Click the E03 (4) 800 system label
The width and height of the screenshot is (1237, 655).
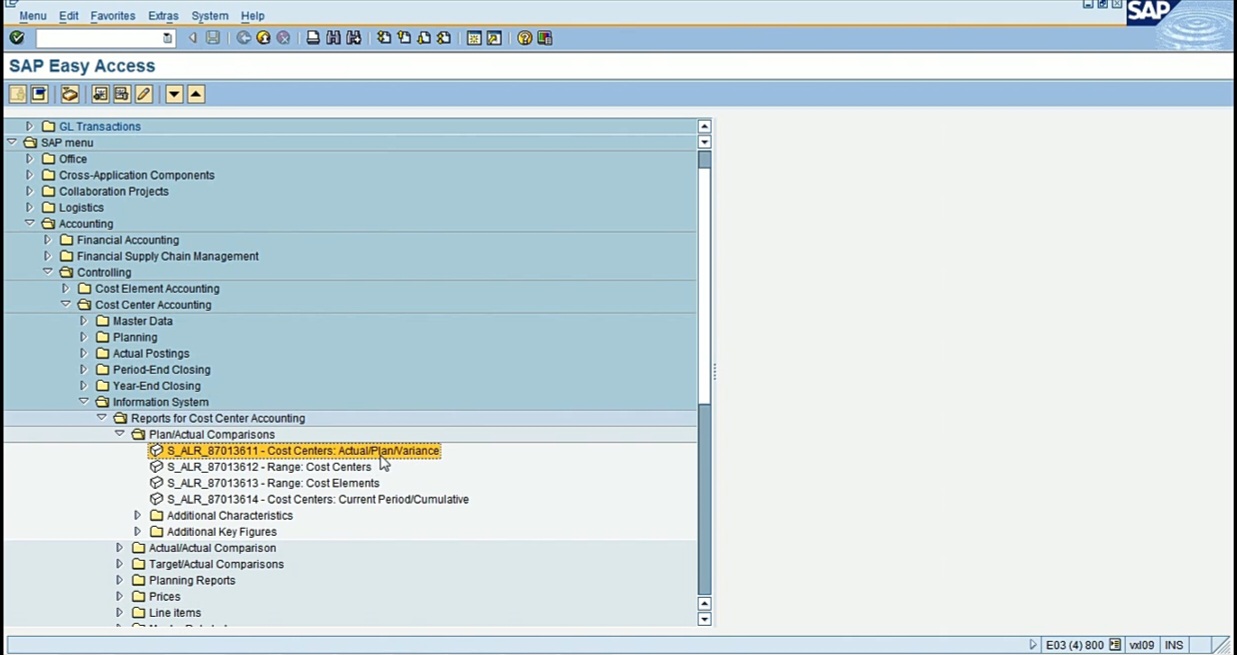[x=1075, y=645]
